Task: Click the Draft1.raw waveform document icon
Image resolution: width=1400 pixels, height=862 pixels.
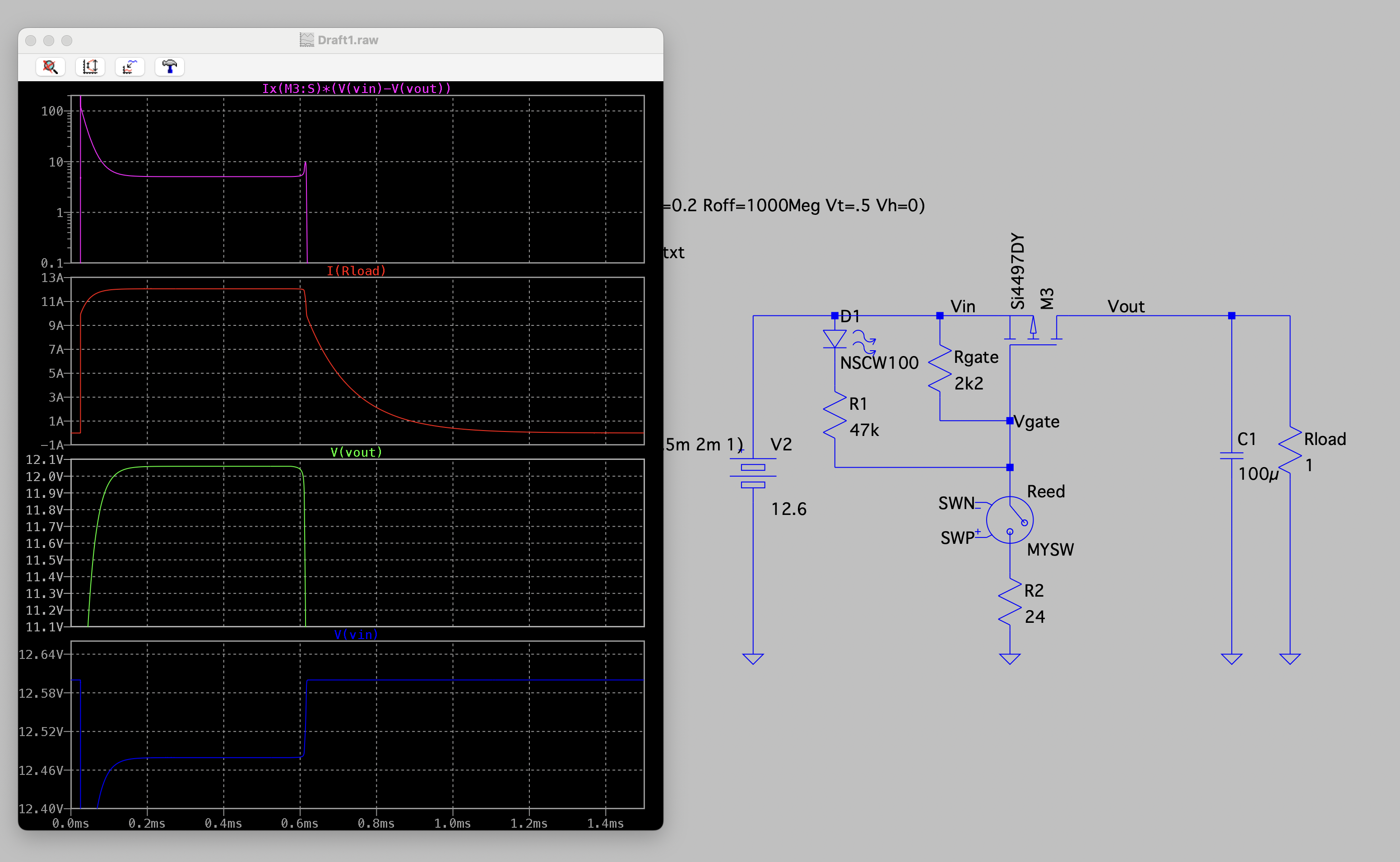Action: point(307,40)
